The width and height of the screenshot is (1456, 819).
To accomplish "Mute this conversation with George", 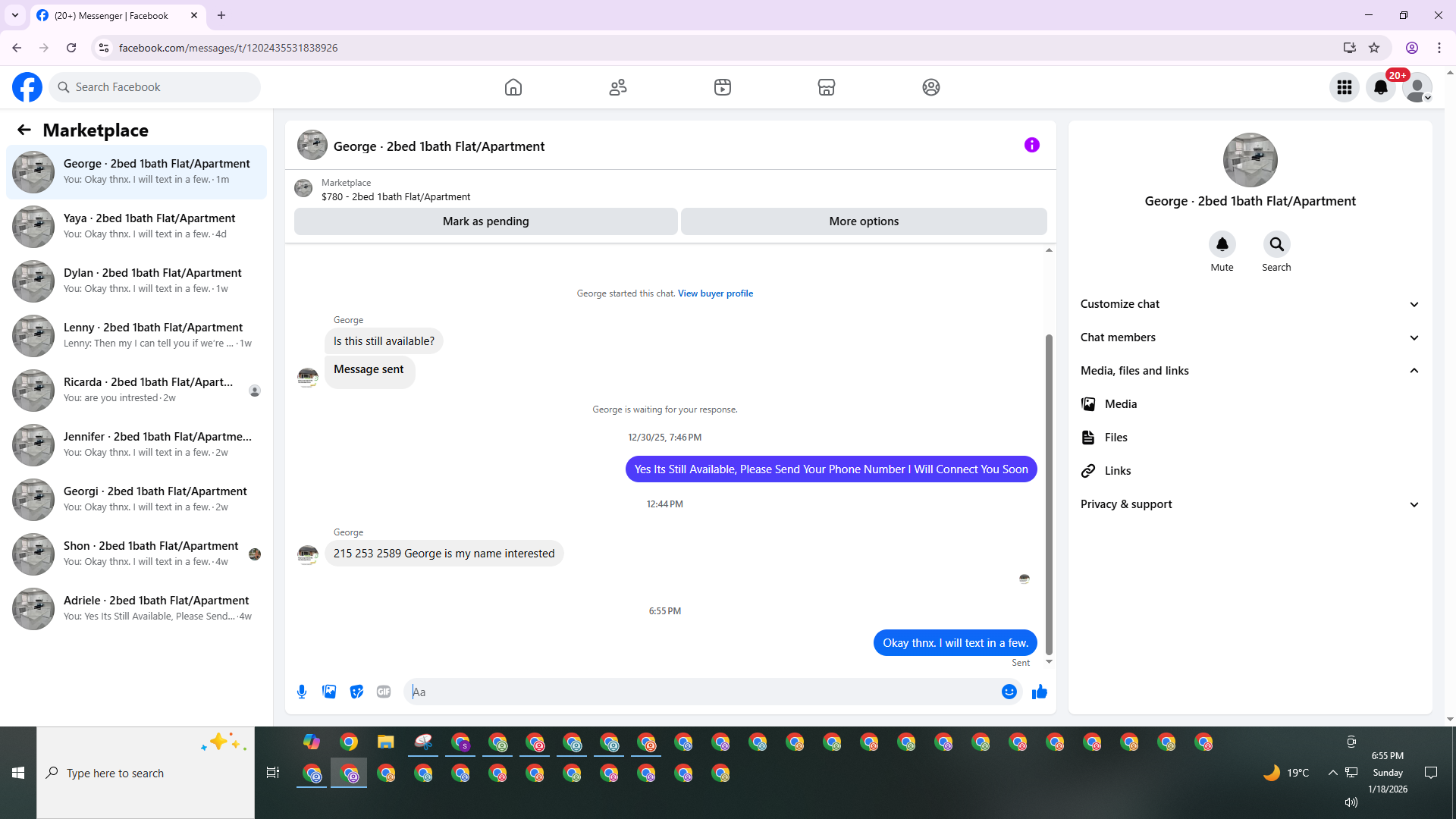I will 1222,244.
